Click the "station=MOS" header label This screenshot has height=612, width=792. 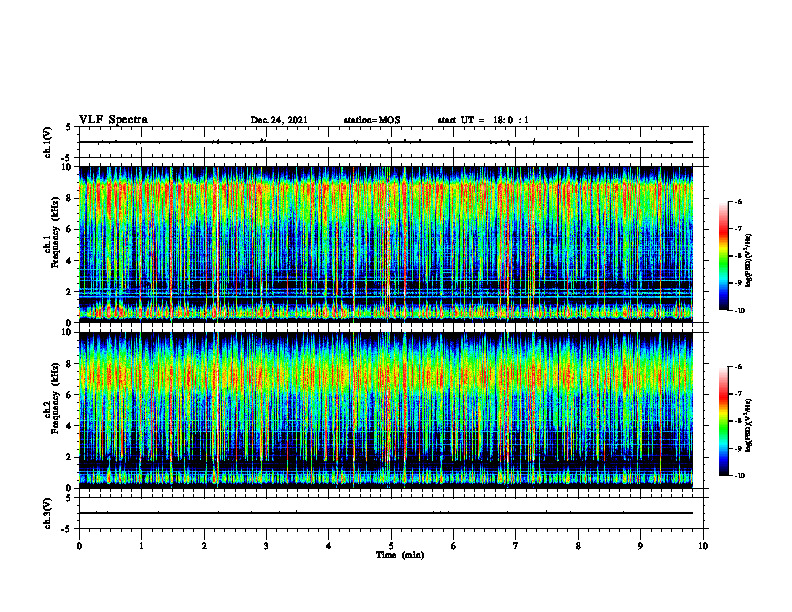pyautogui.click(x=372, y=120)
